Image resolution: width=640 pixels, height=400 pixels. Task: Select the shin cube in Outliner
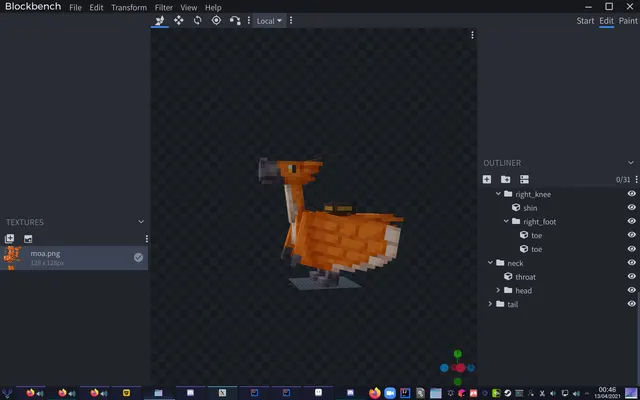click(x=530, y=208)
